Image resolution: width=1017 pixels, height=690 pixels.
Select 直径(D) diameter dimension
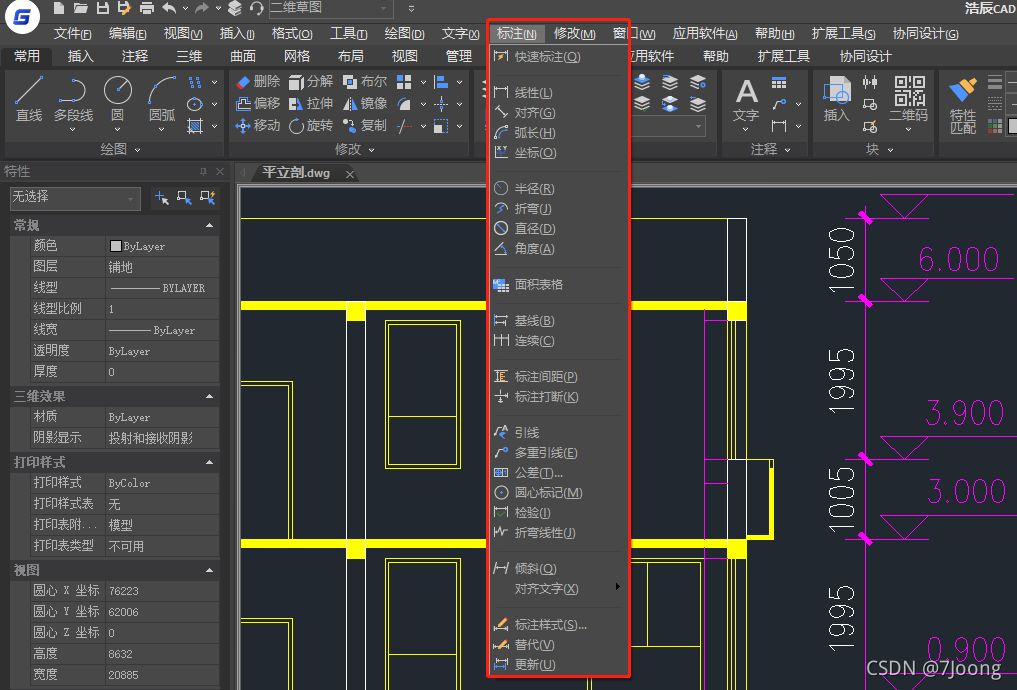pyautogui.click(x=559, y=229)
